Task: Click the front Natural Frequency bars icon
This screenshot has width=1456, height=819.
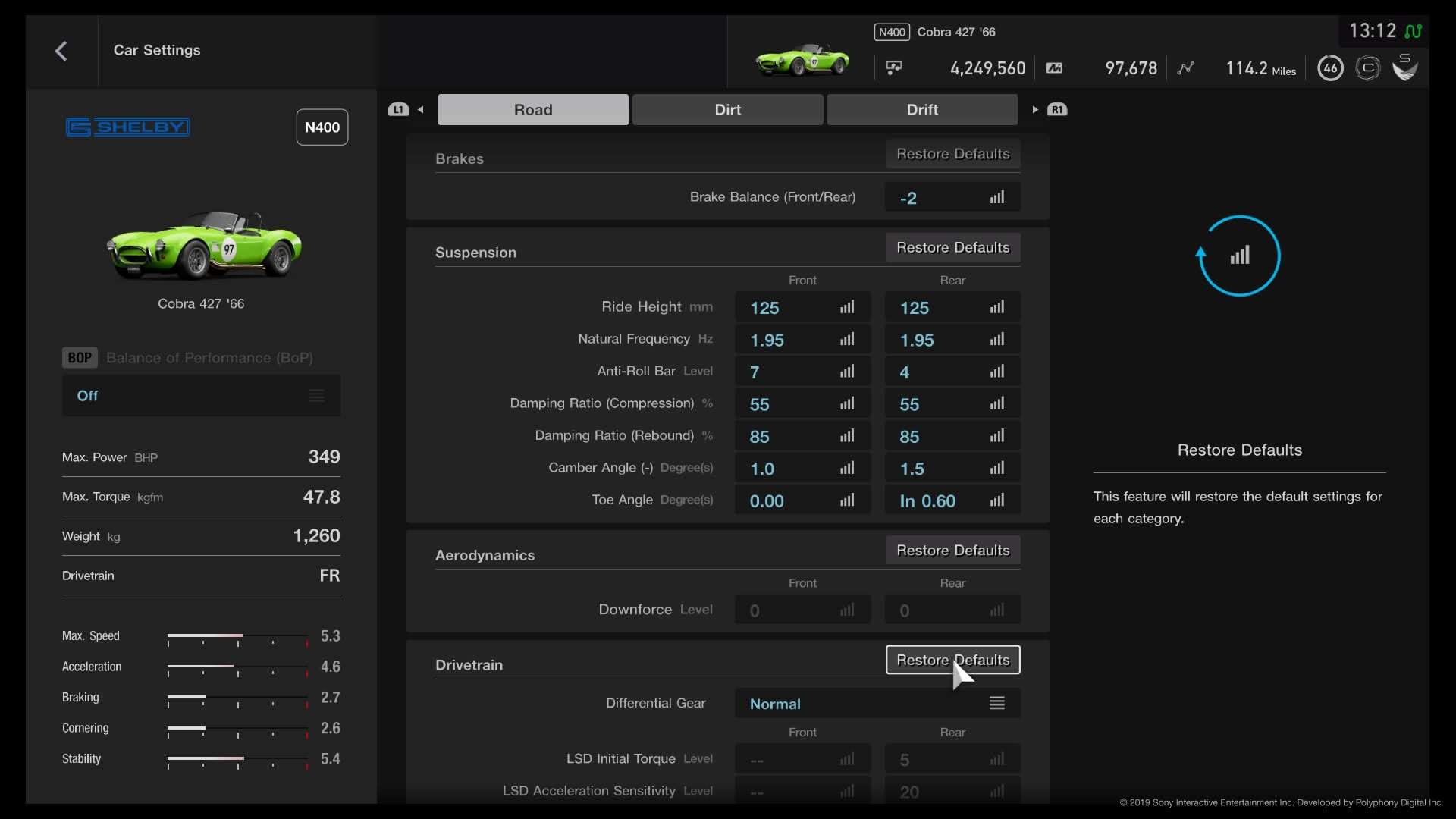Action: (x=847, y=340)
